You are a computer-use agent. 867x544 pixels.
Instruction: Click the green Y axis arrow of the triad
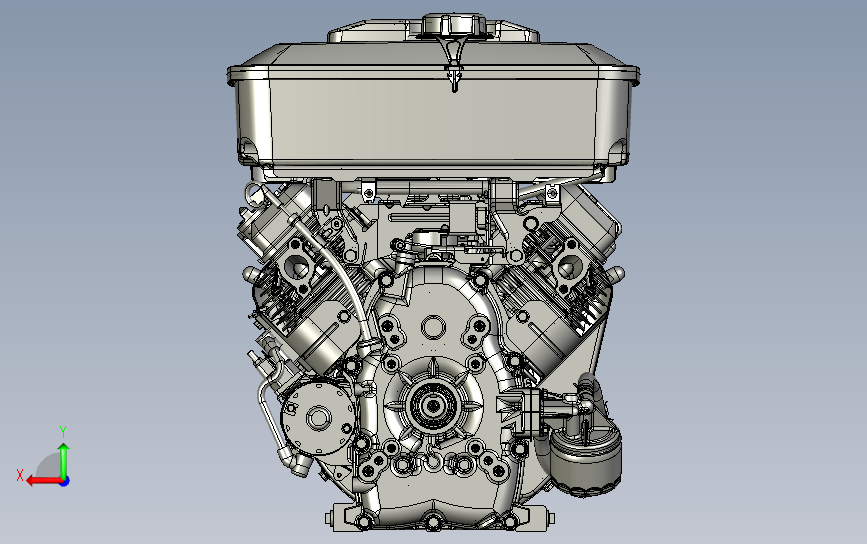[64, 461]
